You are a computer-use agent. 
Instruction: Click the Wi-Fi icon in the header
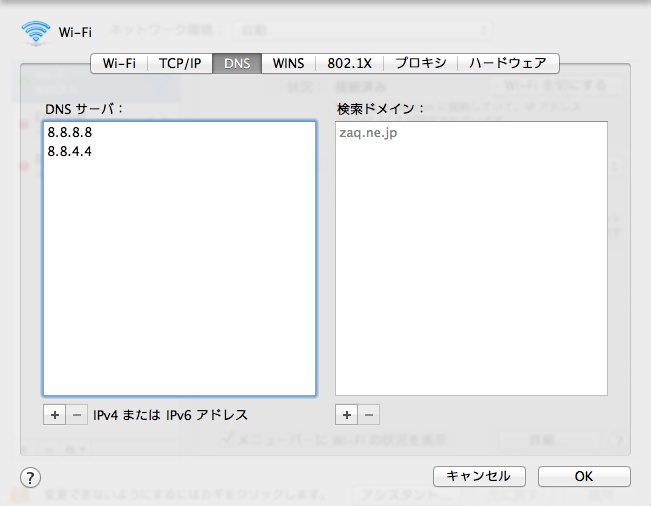pyautogui.click(x=35, y=32)
